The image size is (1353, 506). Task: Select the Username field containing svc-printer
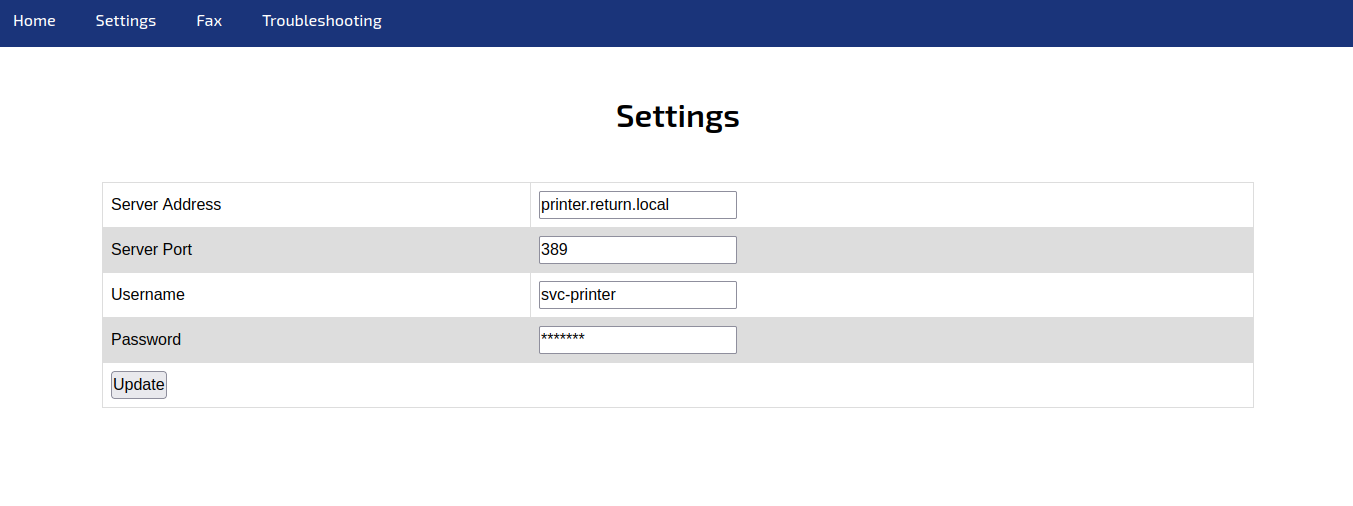[638, 295]
